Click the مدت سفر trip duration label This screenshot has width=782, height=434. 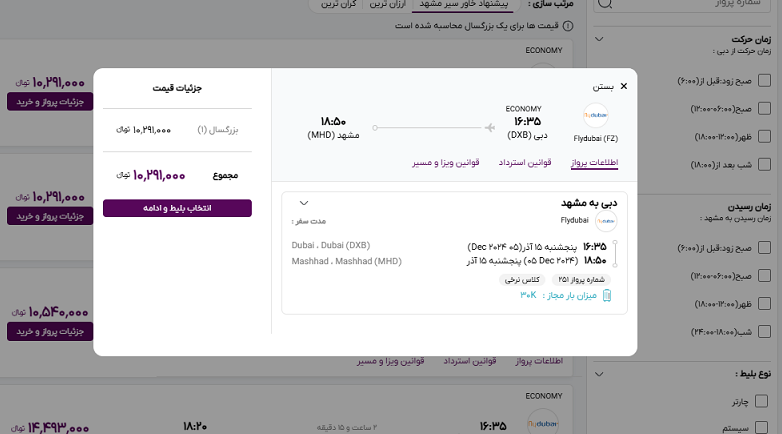(x=309, y=221)
